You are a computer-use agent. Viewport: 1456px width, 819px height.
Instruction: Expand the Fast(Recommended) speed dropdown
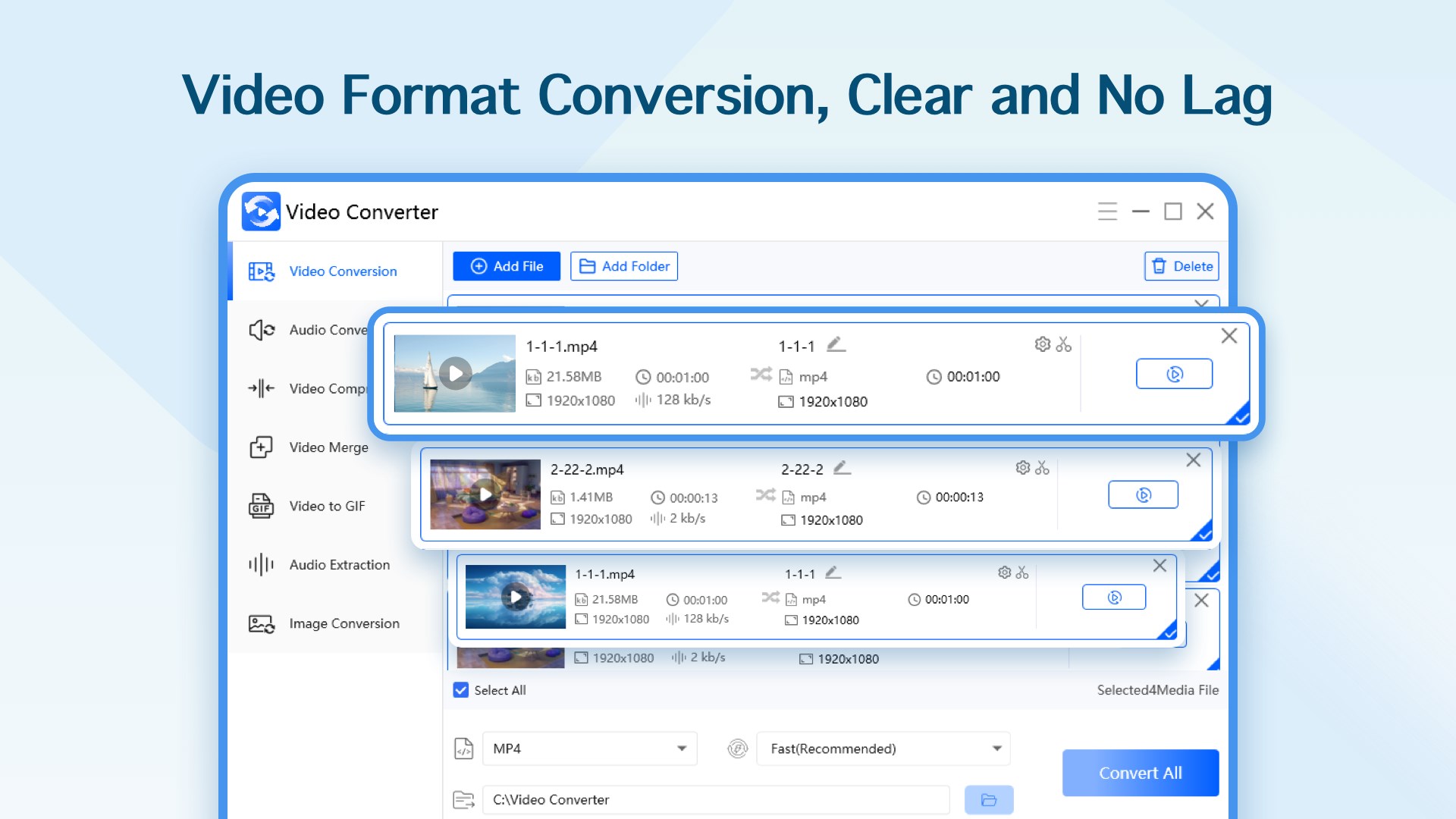click(883, 748)
